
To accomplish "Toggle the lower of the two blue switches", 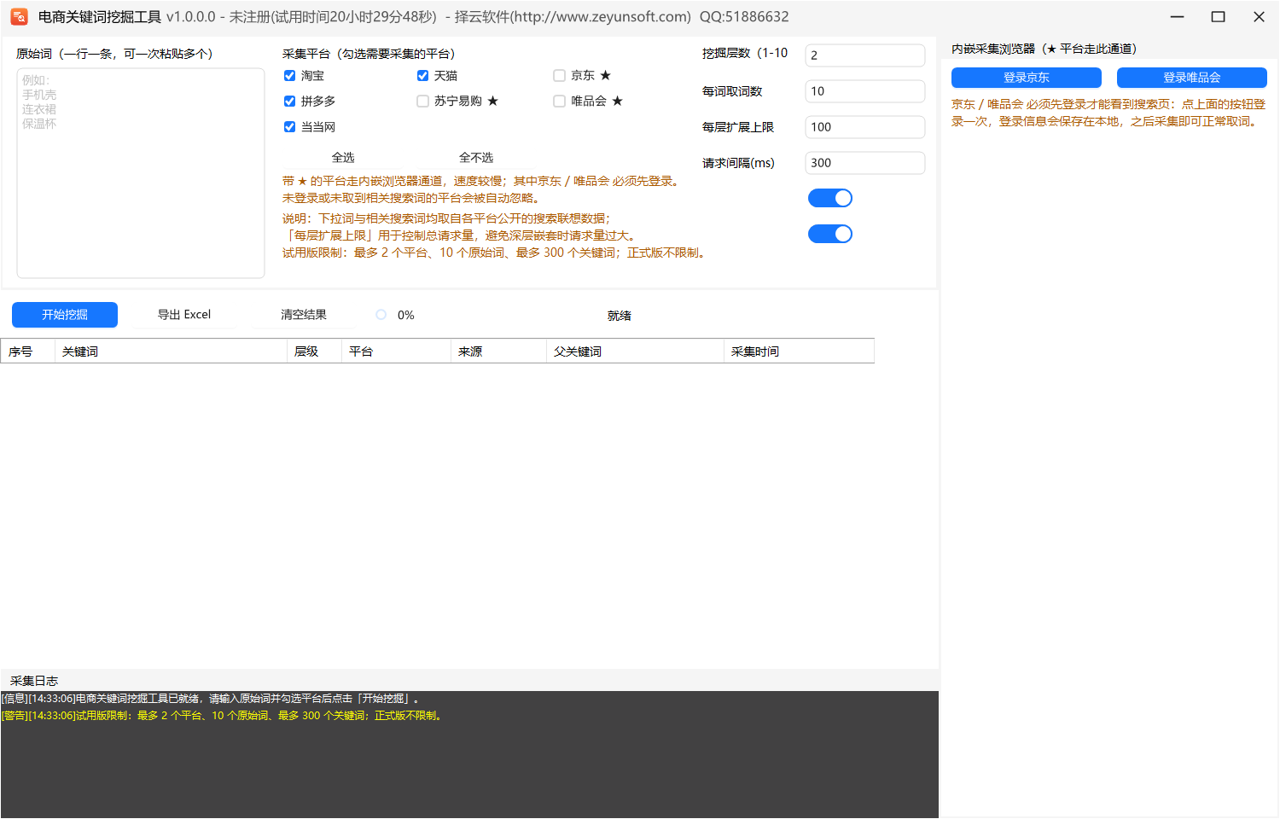I will point(830,234).
